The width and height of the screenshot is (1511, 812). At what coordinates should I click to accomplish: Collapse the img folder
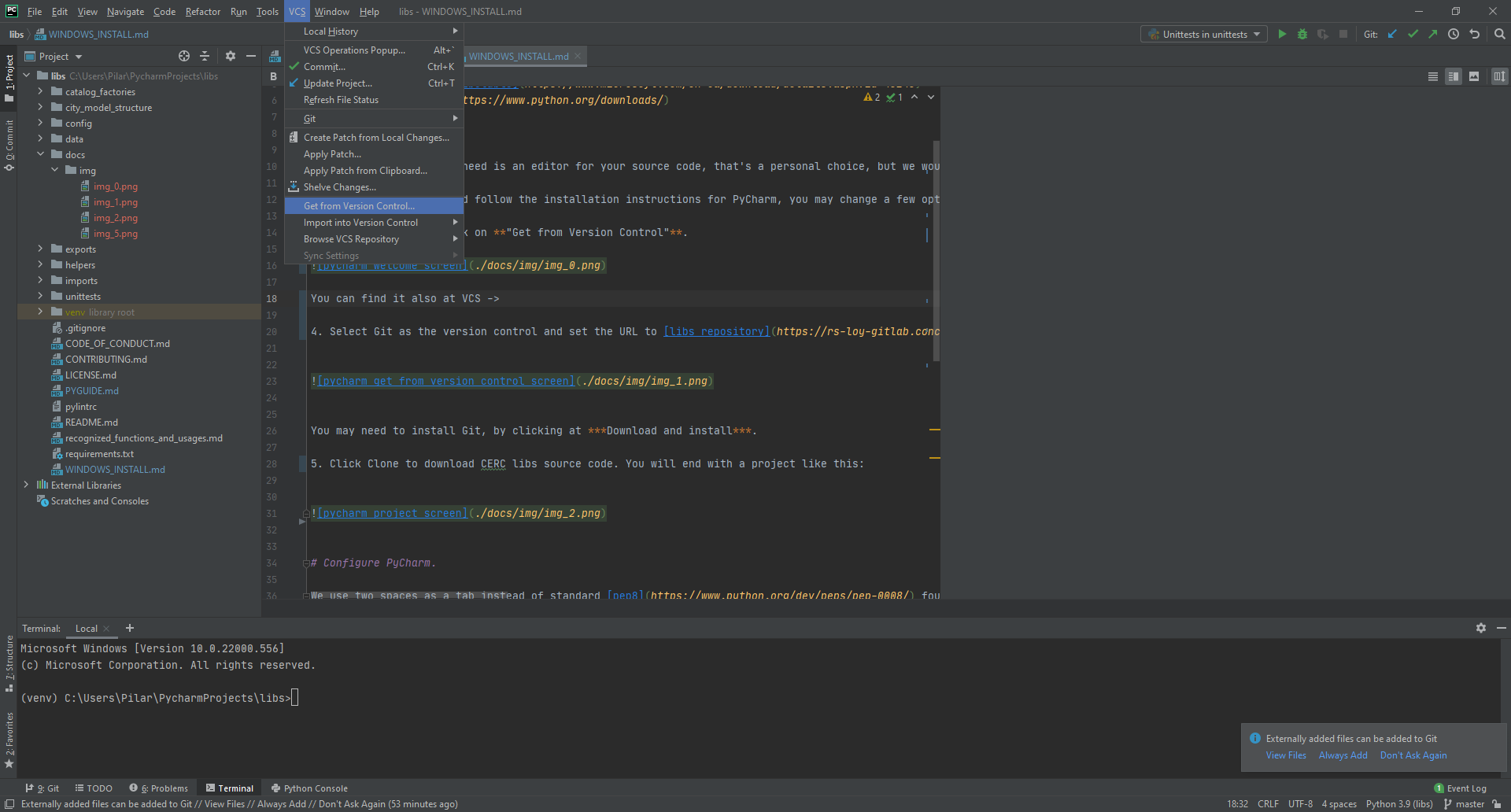54,170
